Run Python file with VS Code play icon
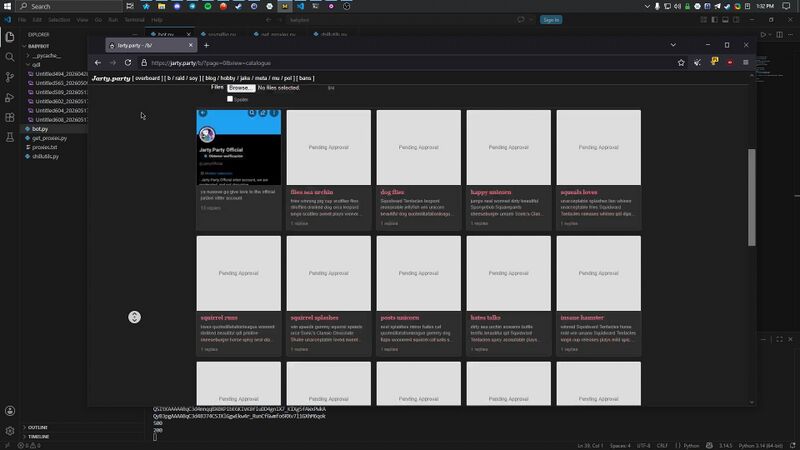 tap(763, 35)
